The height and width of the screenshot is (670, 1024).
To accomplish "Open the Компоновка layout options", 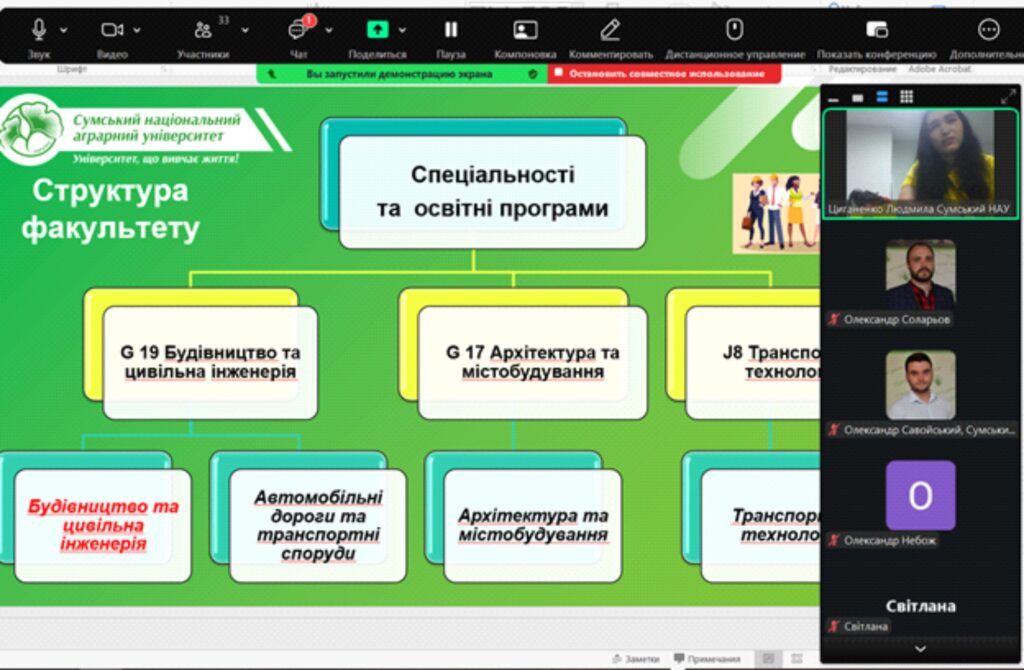I will click(x=525, y=30).
